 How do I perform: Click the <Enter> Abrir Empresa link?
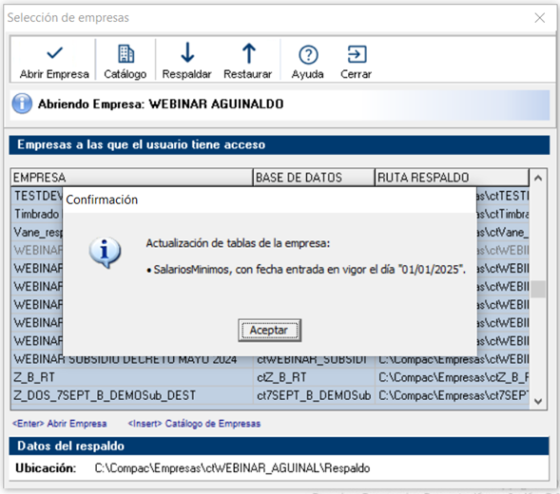pos(60,424)
